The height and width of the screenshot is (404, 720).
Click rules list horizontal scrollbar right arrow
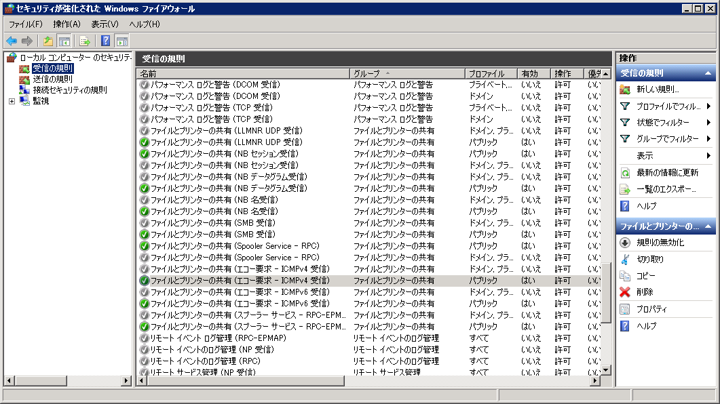pyautogui.click(x=595, y=381)
